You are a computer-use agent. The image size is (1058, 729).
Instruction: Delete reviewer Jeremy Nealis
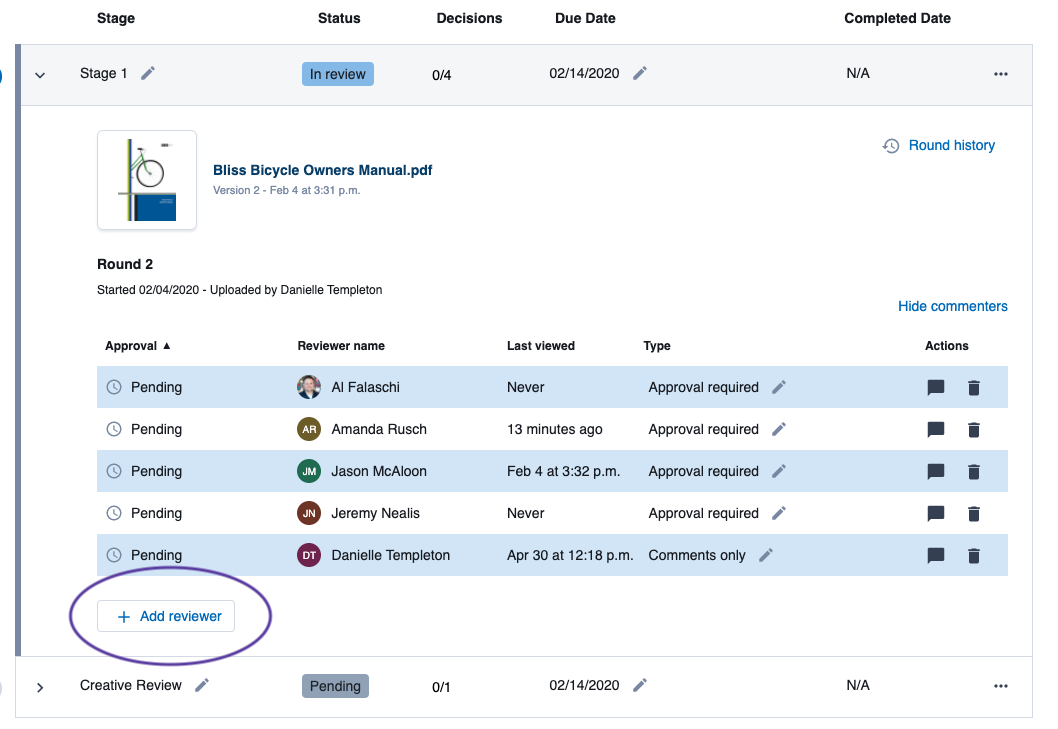[974, 514]
